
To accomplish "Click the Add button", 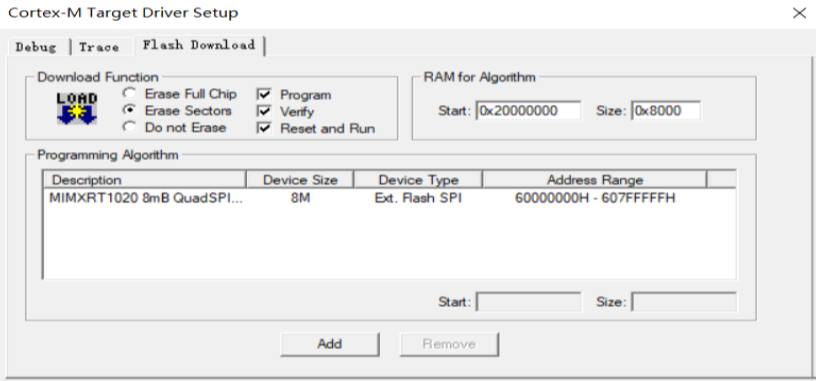I will pos(329,344).
